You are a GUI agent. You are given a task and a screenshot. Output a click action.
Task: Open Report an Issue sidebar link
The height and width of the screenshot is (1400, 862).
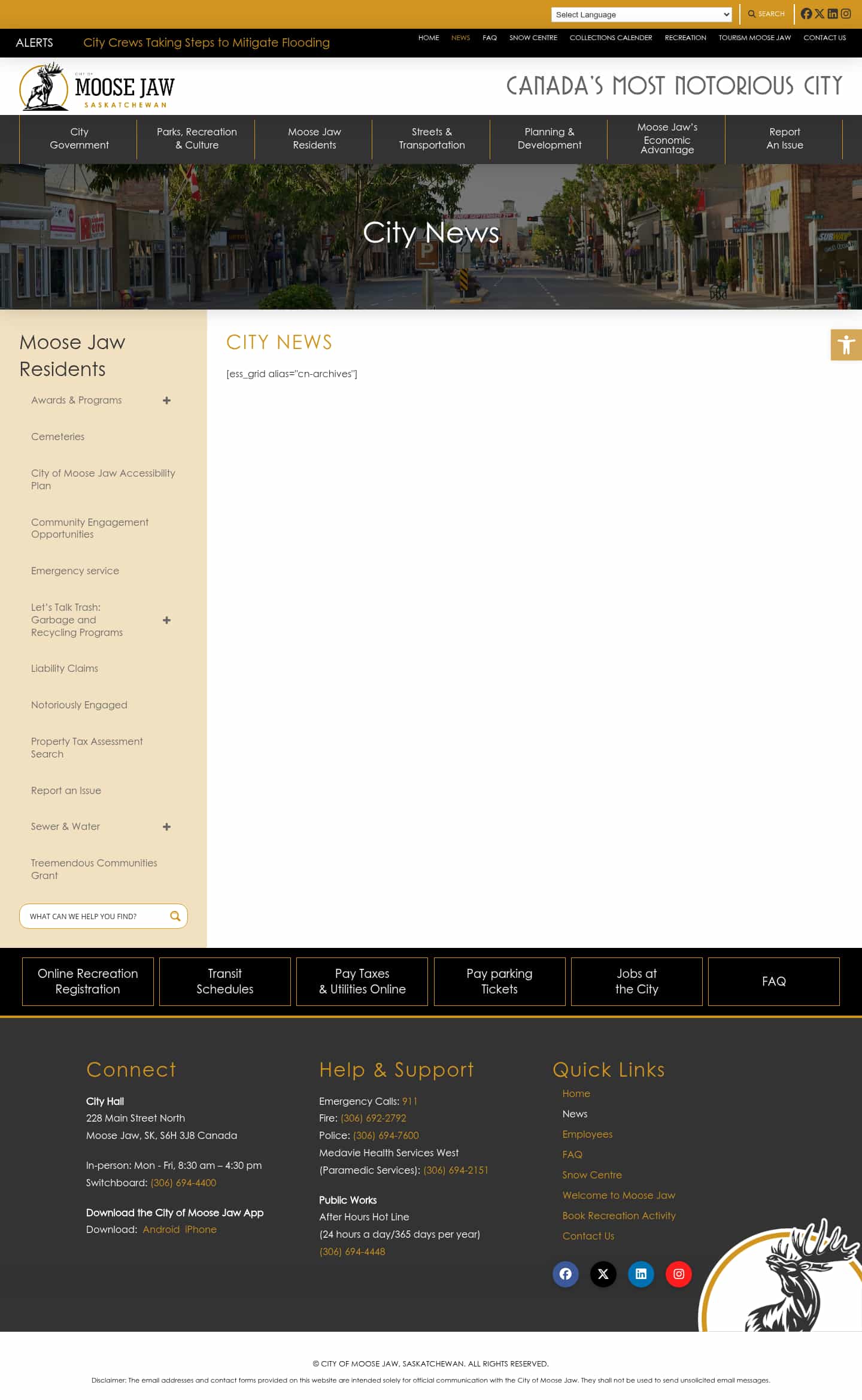point(66,790)
